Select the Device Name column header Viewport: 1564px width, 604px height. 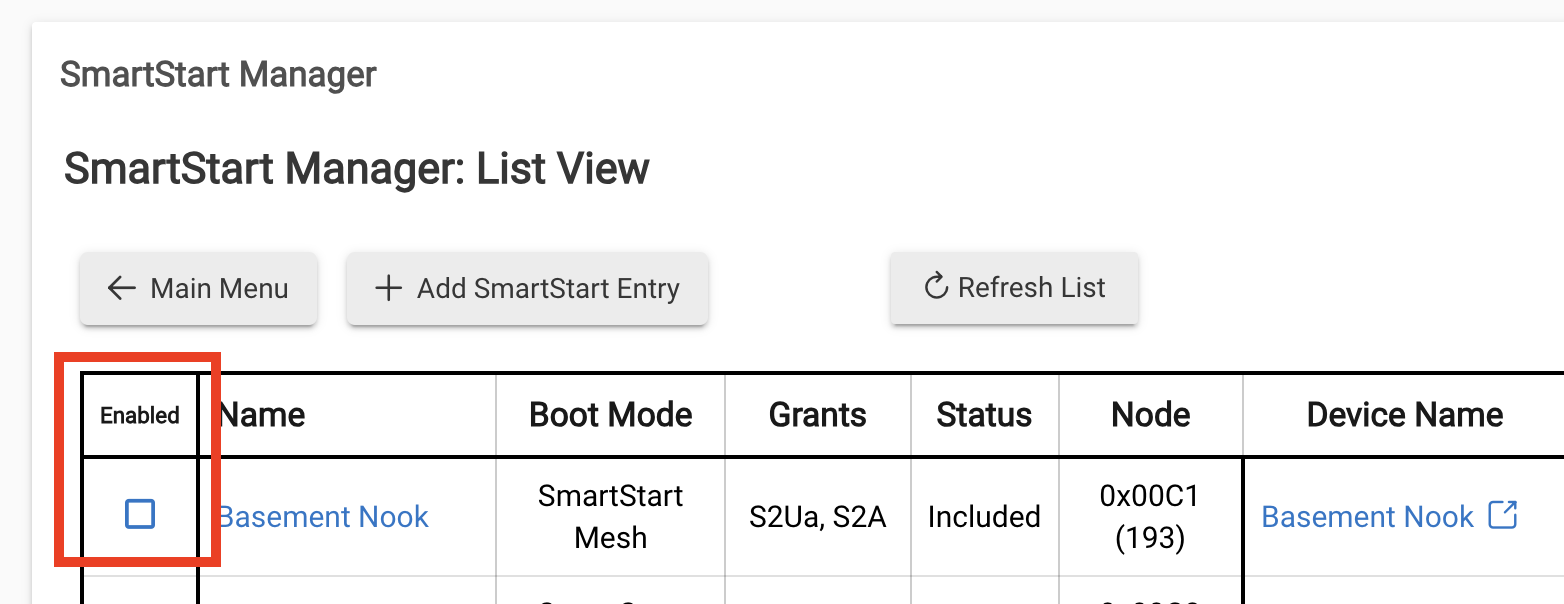[1405, 415]
